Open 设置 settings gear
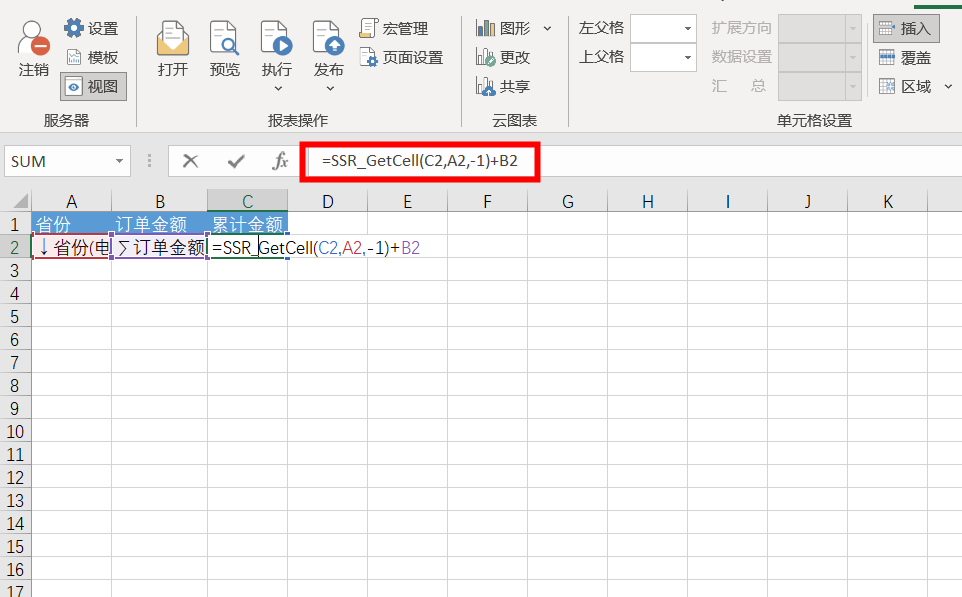962x597 pixels. (91, 28)
